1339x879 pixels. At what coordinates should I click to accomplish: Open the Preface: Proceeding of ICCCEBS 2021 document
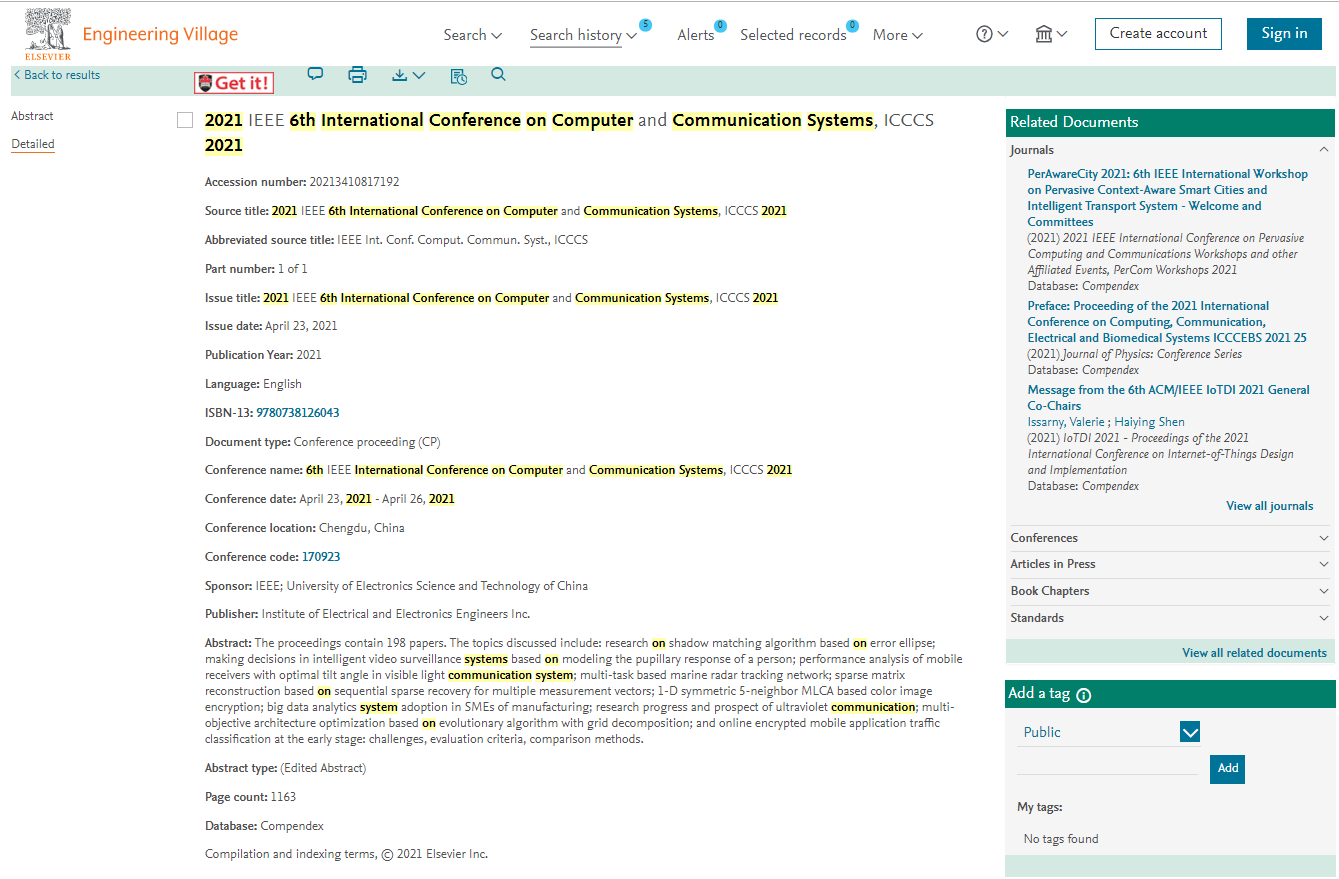pos(1167,322)
